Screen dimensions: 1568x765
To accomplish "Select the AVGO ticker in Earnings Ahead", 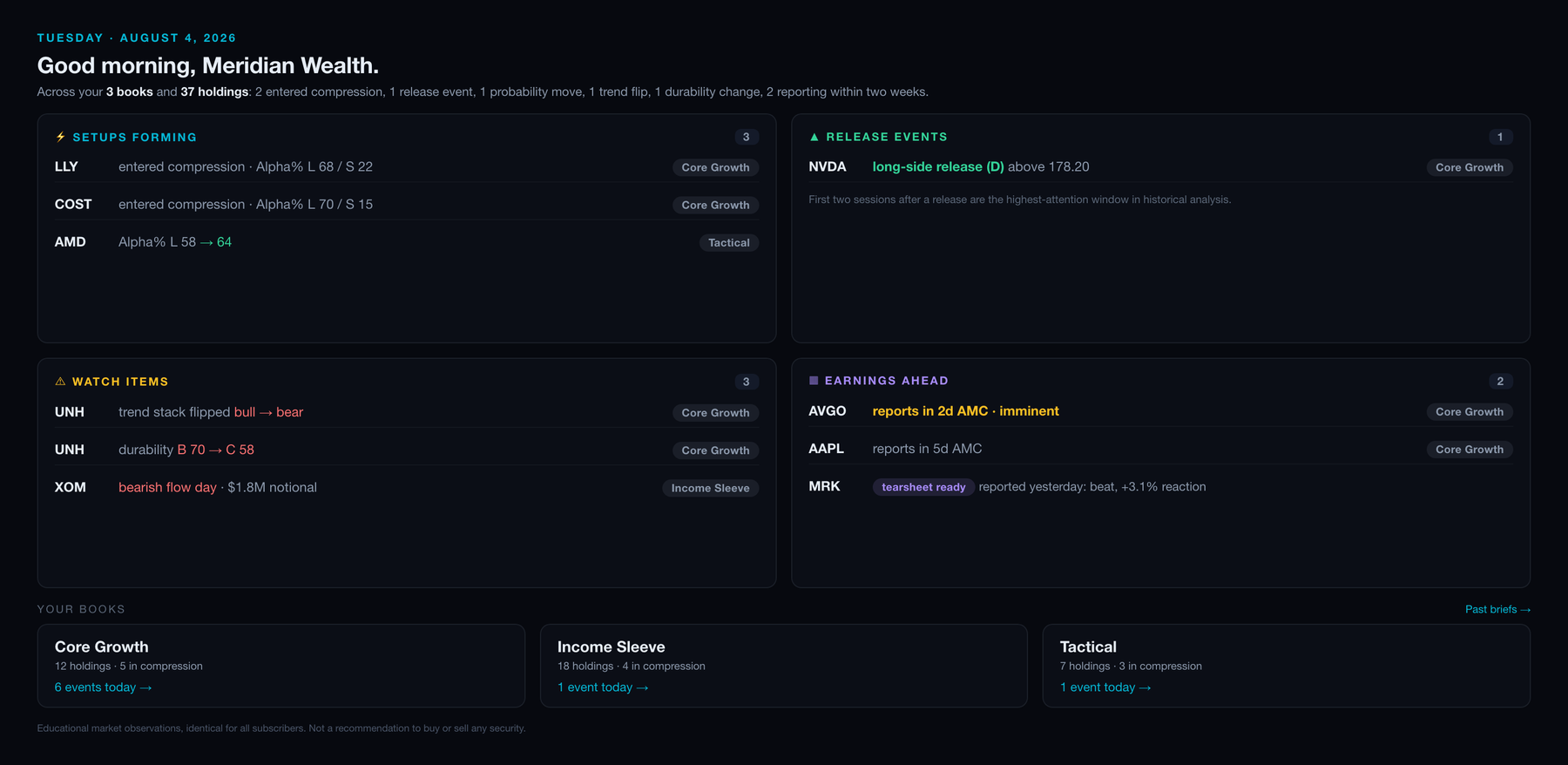I will (x=828, y=410).
